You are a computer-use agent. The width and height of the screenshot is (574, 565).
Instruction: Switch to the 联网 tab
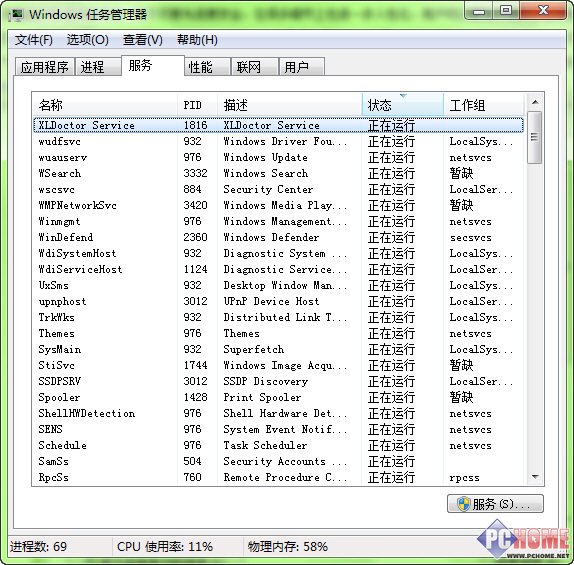coord(254,67)
